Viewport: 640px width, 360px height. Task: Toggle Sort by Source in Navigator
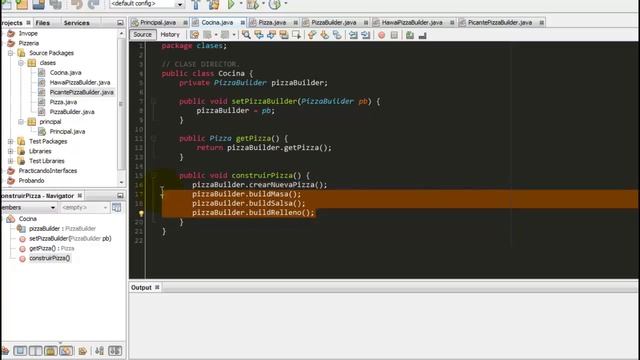[x=115, y=351]
